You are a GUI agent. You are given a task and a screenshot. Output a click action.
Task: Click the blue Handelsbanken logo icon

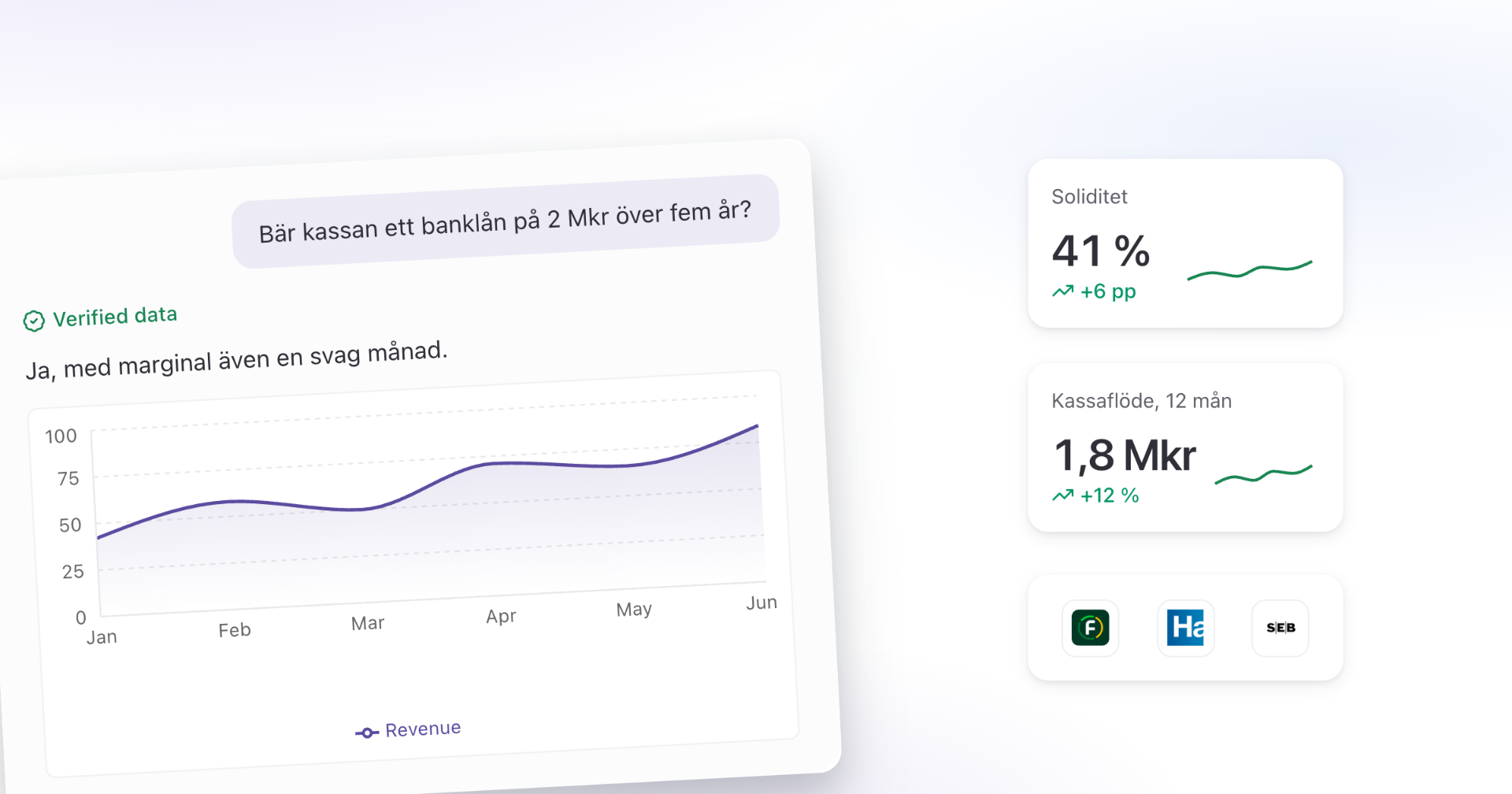1185,628
